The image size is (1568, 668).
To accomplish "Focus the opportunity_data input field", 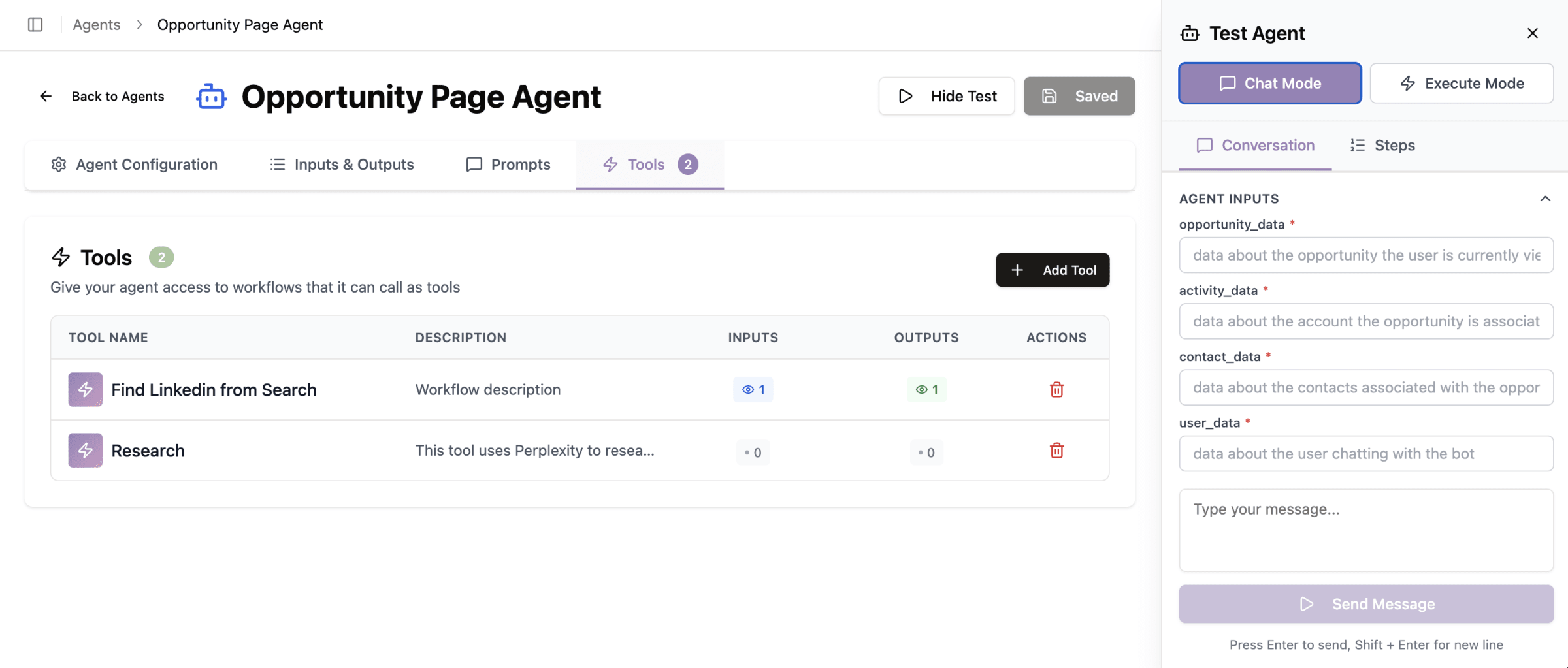I will (1366, 255).
